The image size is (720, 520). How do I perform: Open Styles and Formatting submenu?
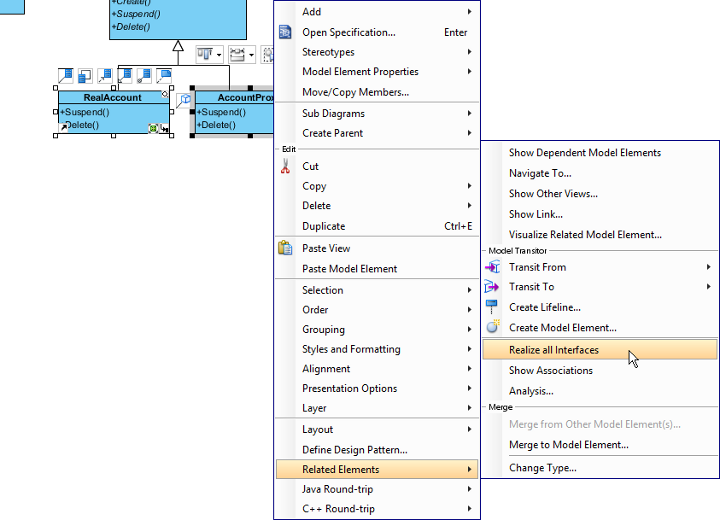[377, 349]
